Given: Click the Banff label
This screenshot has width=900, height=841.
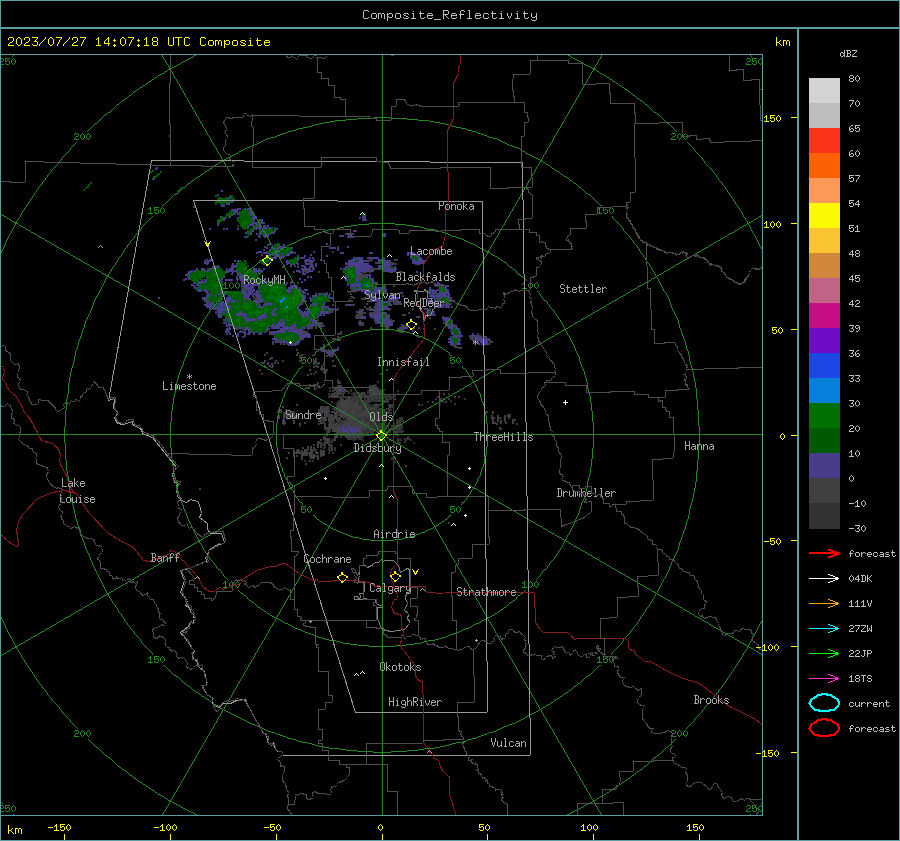Looking at the screenshot, I should point(165,557).
